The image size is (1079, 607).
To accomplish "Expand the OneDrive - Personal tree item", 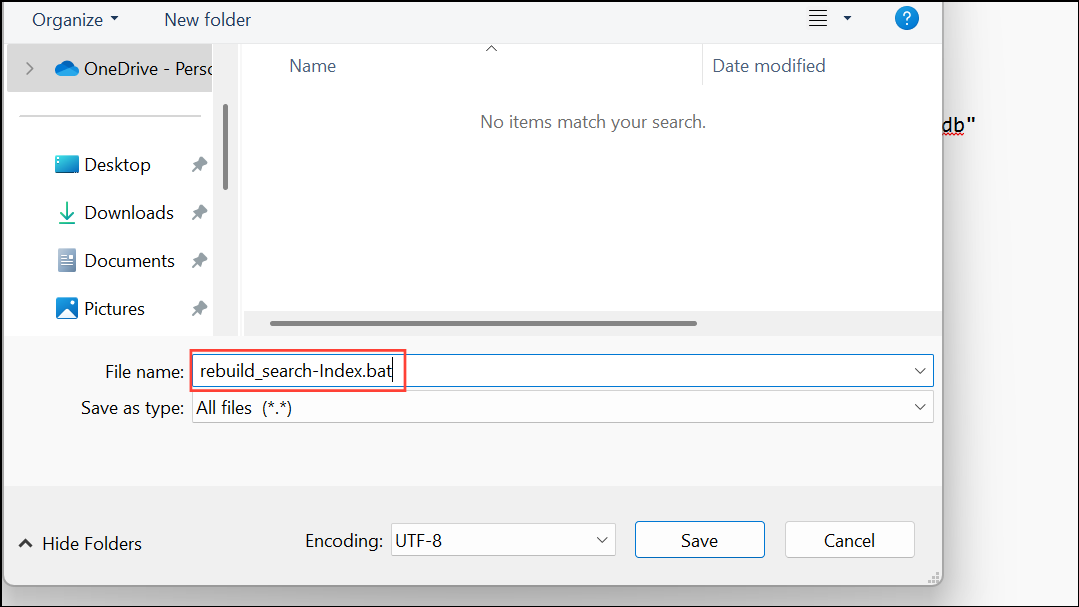I will (31, 68).
